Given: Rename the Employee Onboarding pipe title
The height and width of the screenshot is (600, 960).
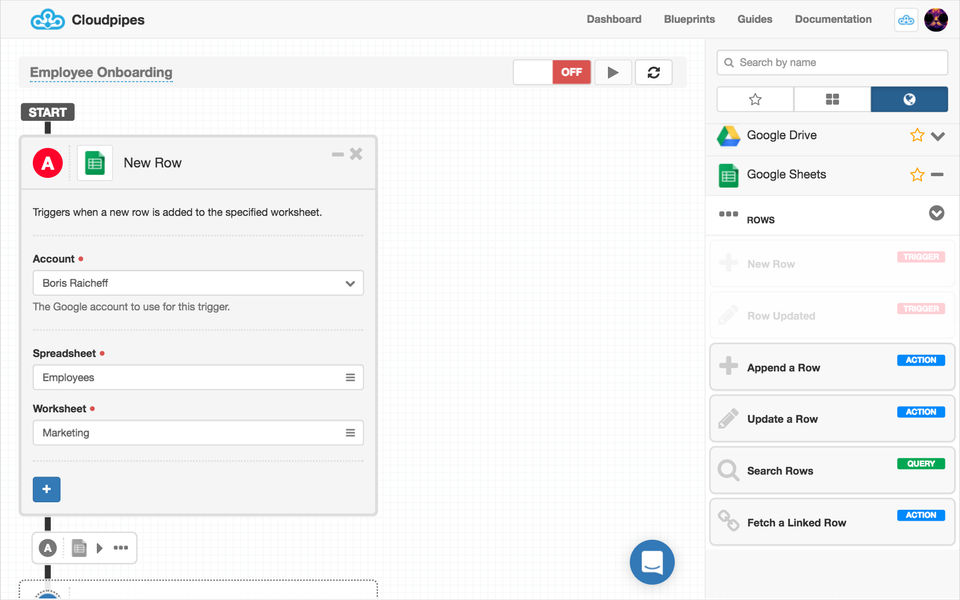Looking at the screenshot, I should coord(101,72).
